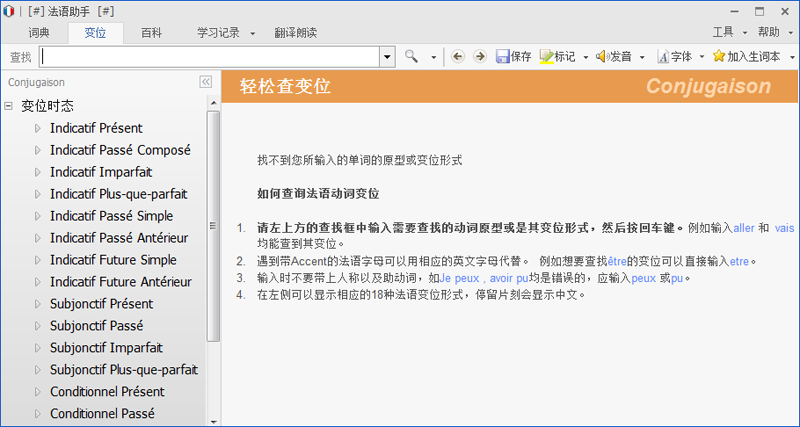
Task: Go back with the left arrow icon
Action: 458,57
